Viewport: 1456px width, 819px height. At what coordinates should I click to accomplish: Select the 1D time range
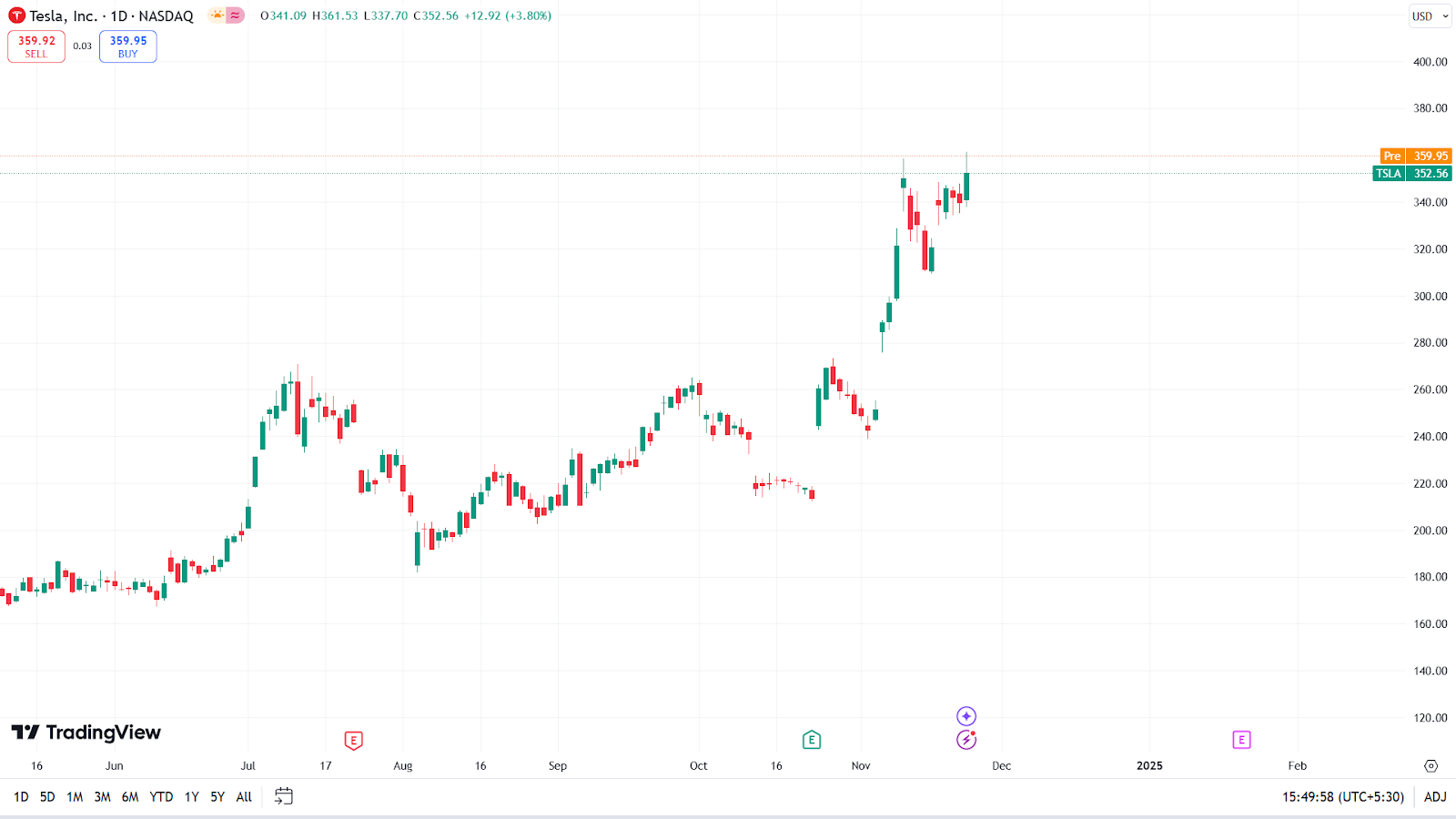coord(21,796)
